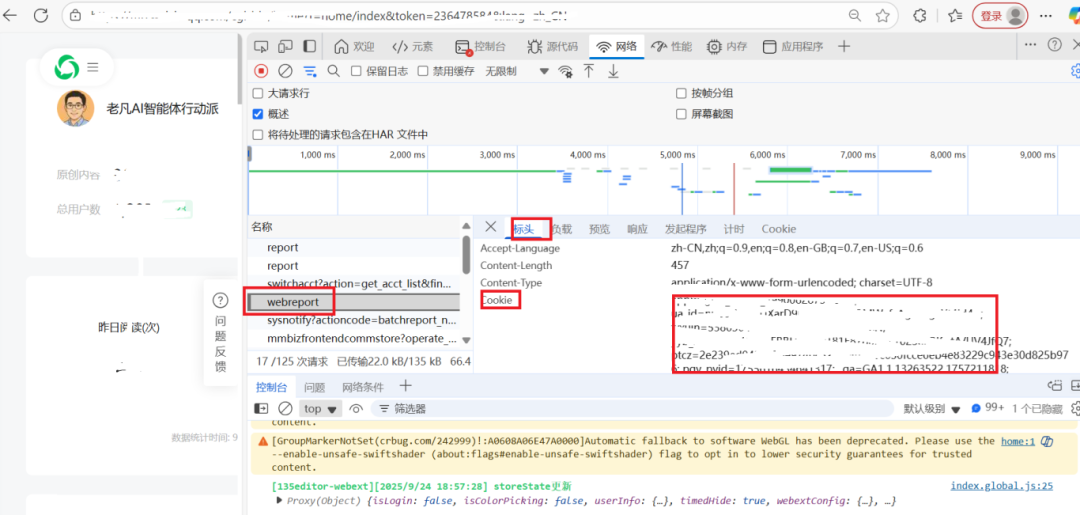Image resolution: width=1080 pixels, height=515 pixels.
Task: Open the 应用程序 tab
Action: [x=793, y=47]
